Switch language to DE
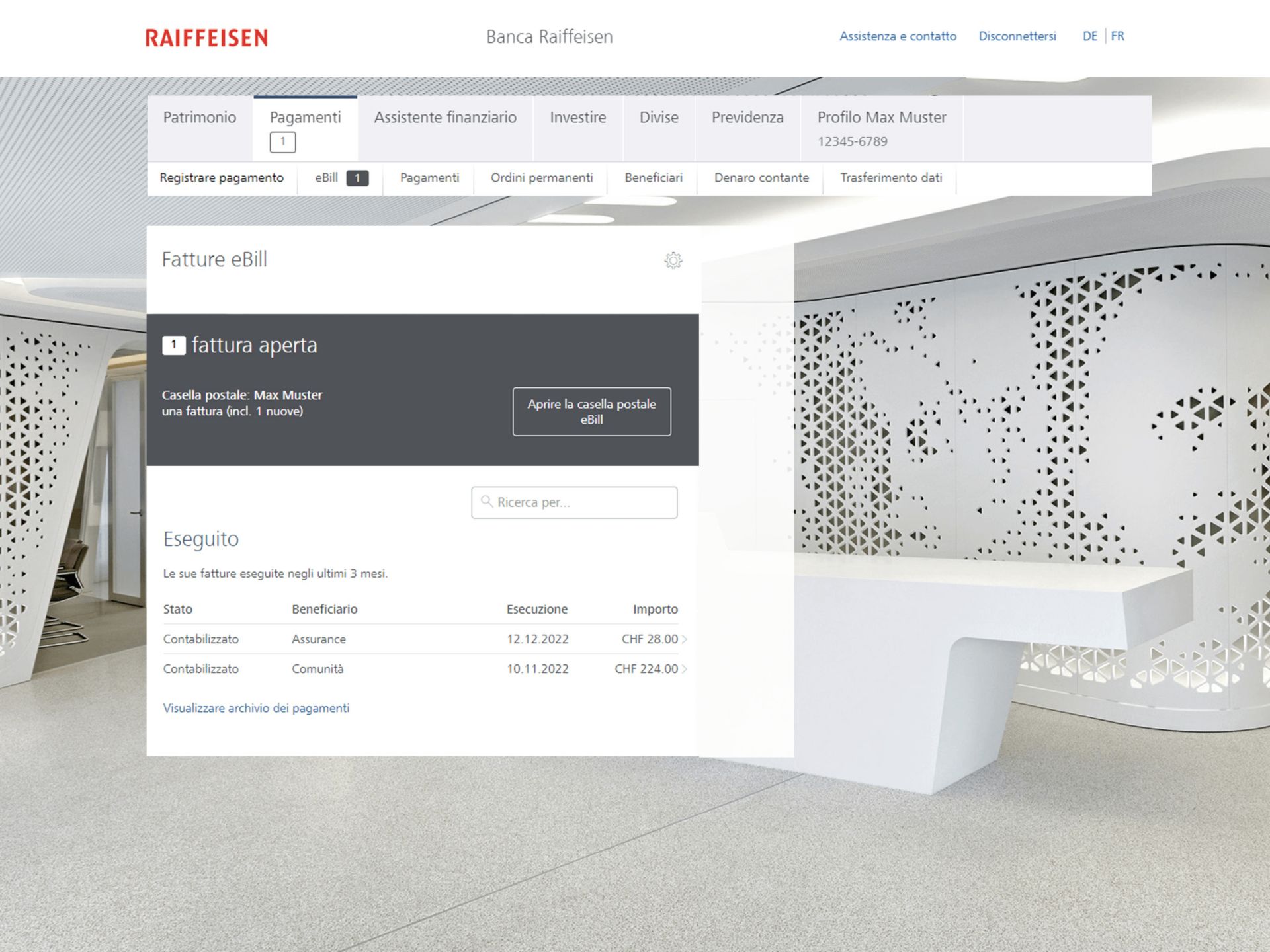Viewport: 1270px width, 952px height. pyautogui.click(x=1089, y=36)
